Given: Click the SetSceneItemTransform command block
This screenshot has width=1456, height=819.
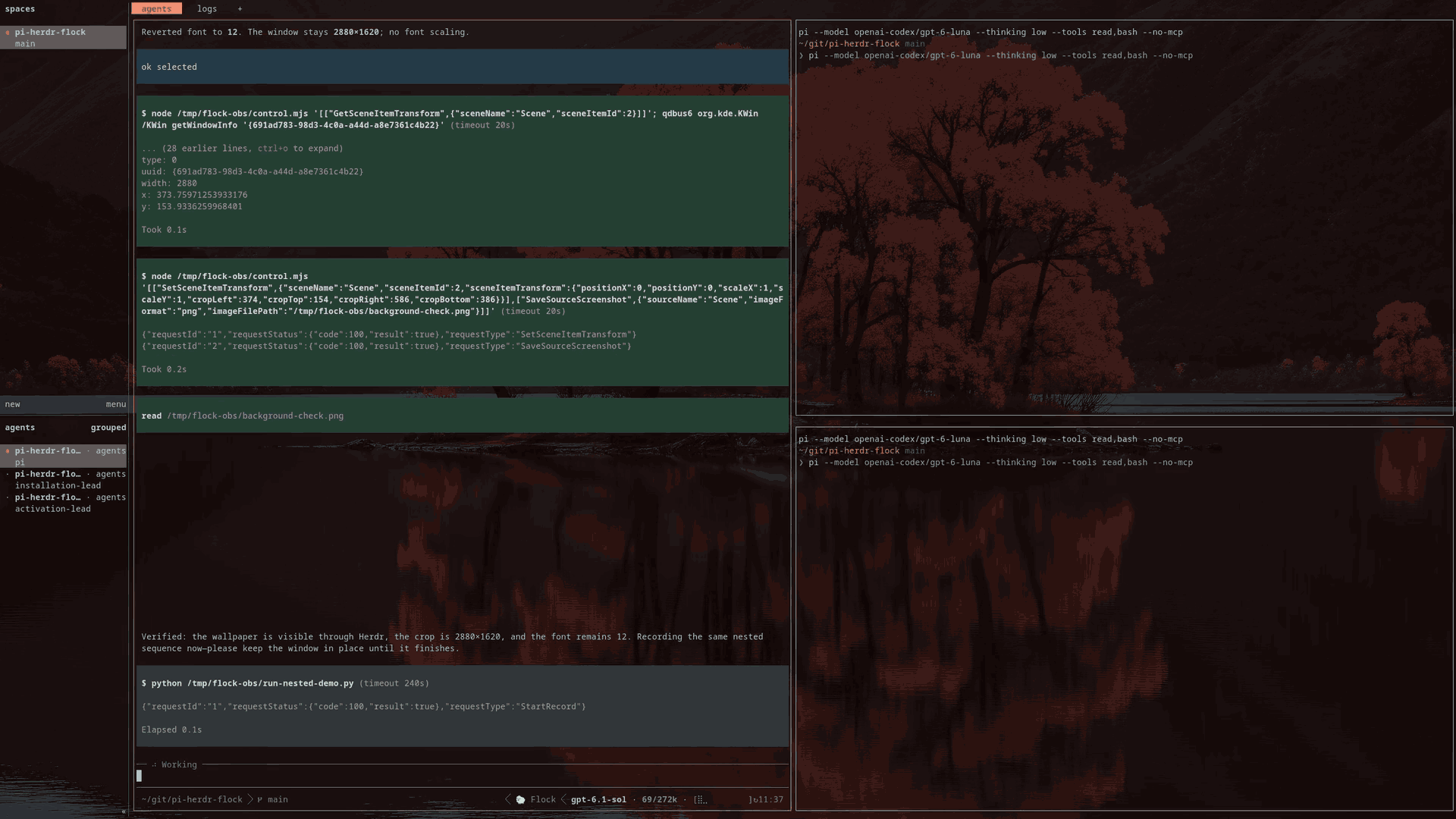Looking at the screenshot, I should click(463, 322).
